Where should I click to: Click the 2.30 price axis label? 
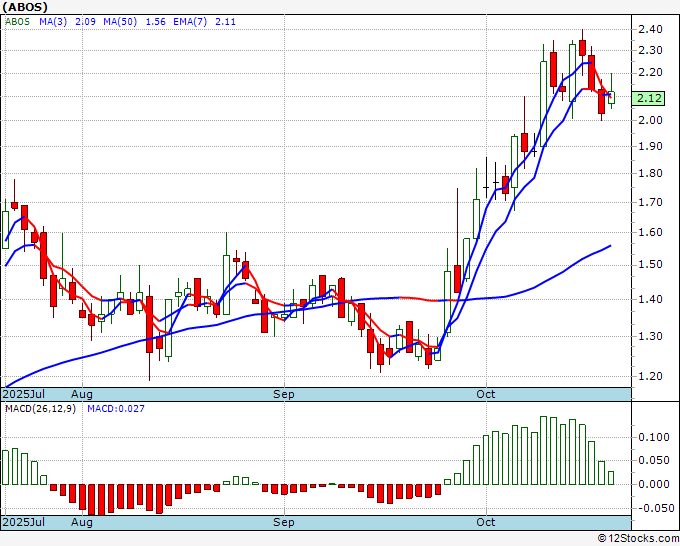650,50
